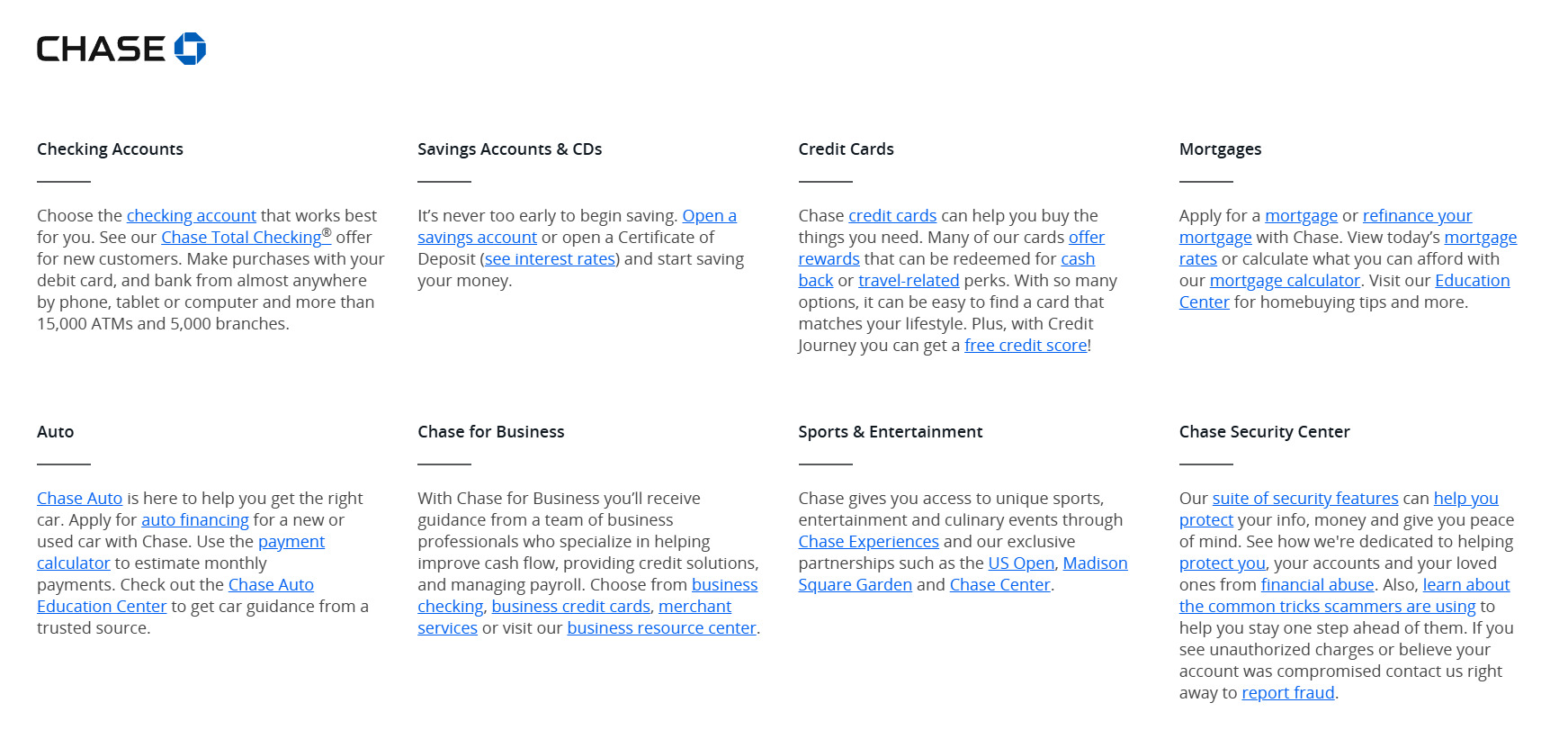Viewport: 1568px width, 730px height.
Task: Click the first mortgage link after Apply for a
Action: click(1301, 216)
